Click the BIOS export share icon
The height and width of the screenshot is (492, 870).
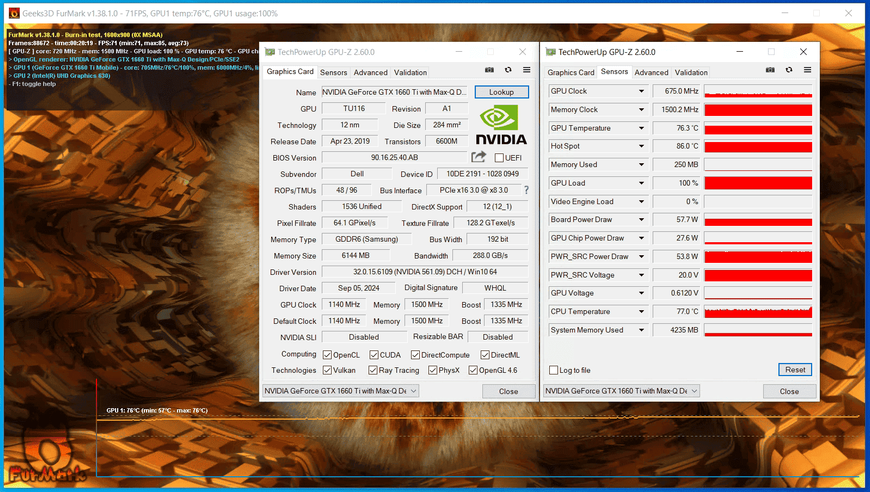(478, 157)
